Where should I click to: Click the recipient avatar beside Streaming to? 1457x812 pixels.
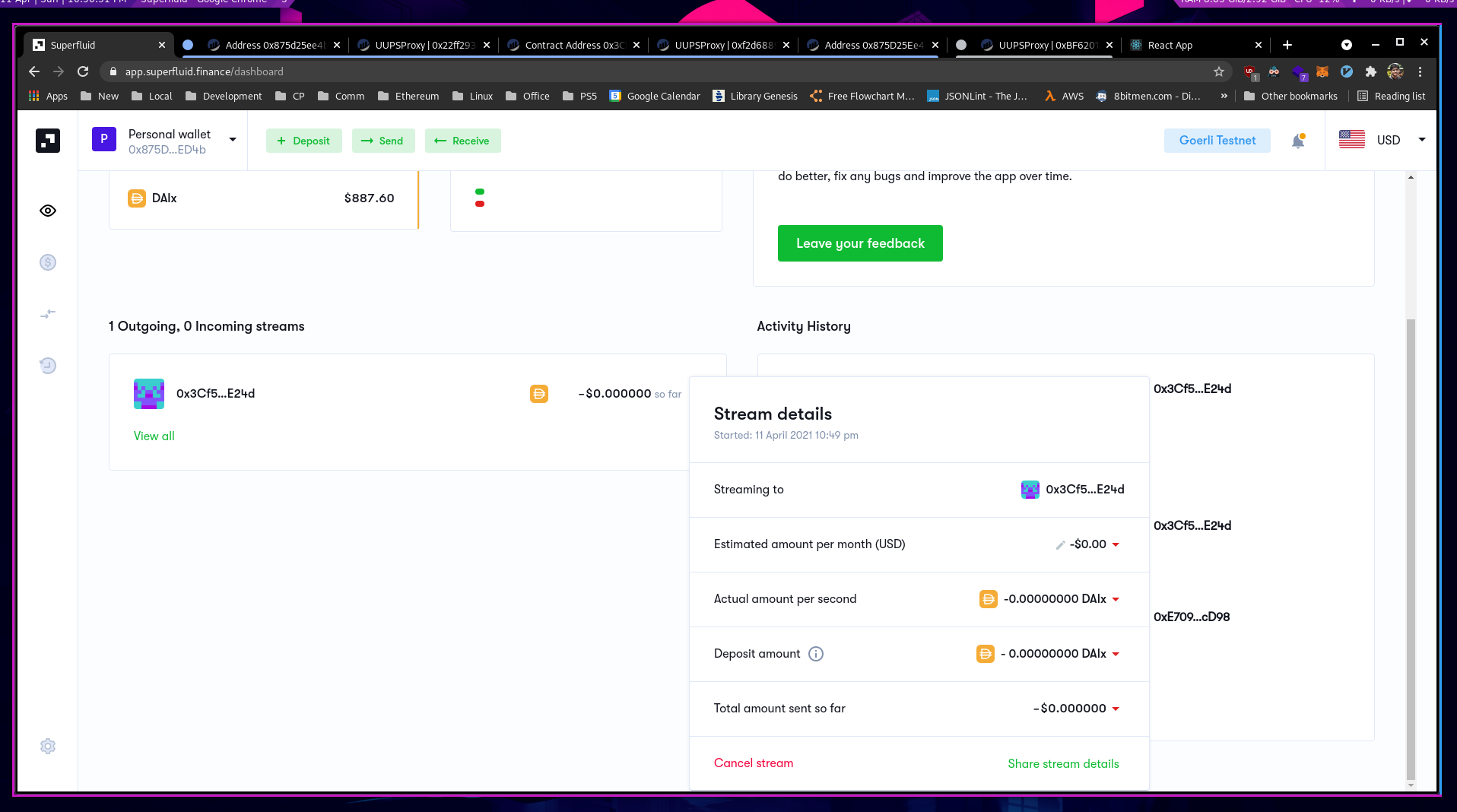click(1030, 490)
